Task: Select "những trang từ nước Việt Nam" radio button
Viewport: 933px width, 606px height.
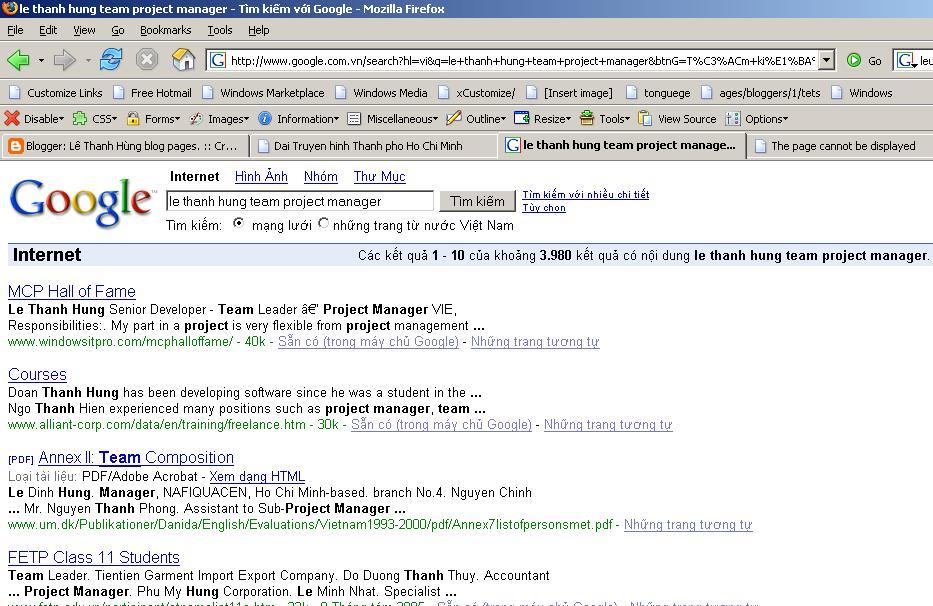Action: click(x=323, y=223)
